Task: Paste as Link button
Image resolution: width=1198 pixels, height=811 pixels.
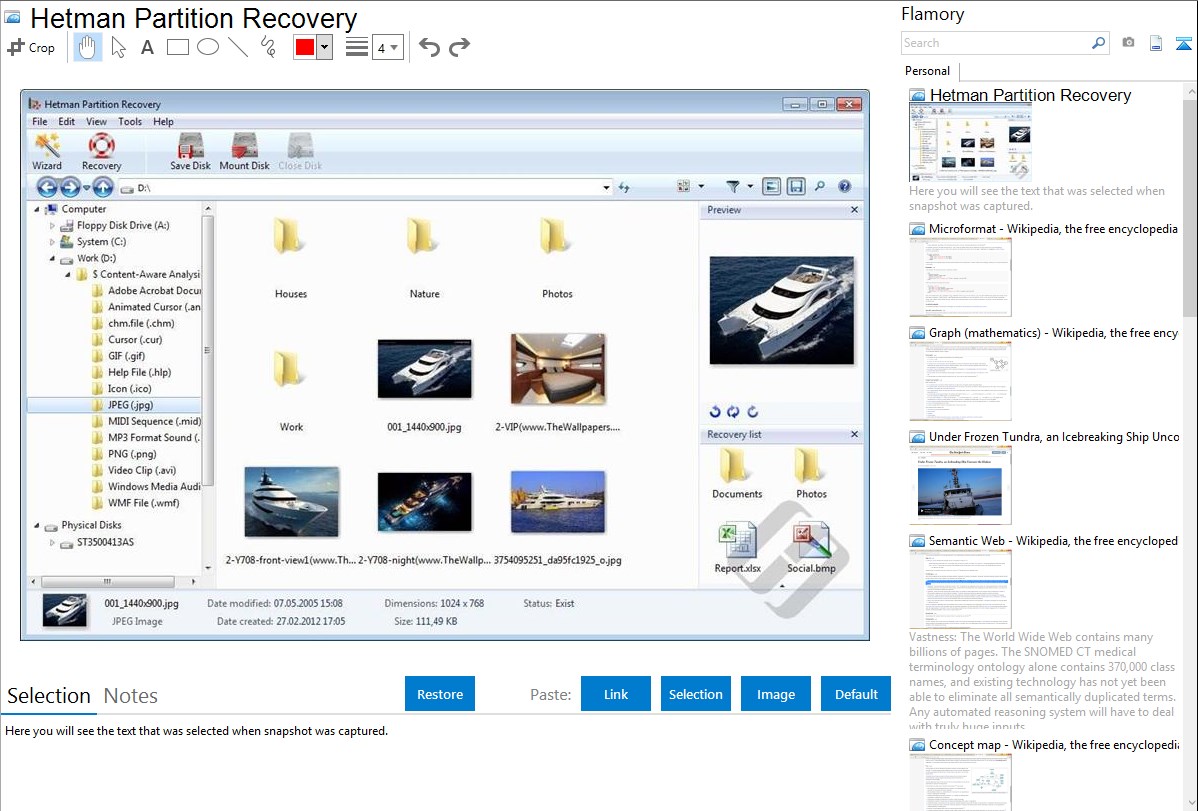Action: coord(616,694)
